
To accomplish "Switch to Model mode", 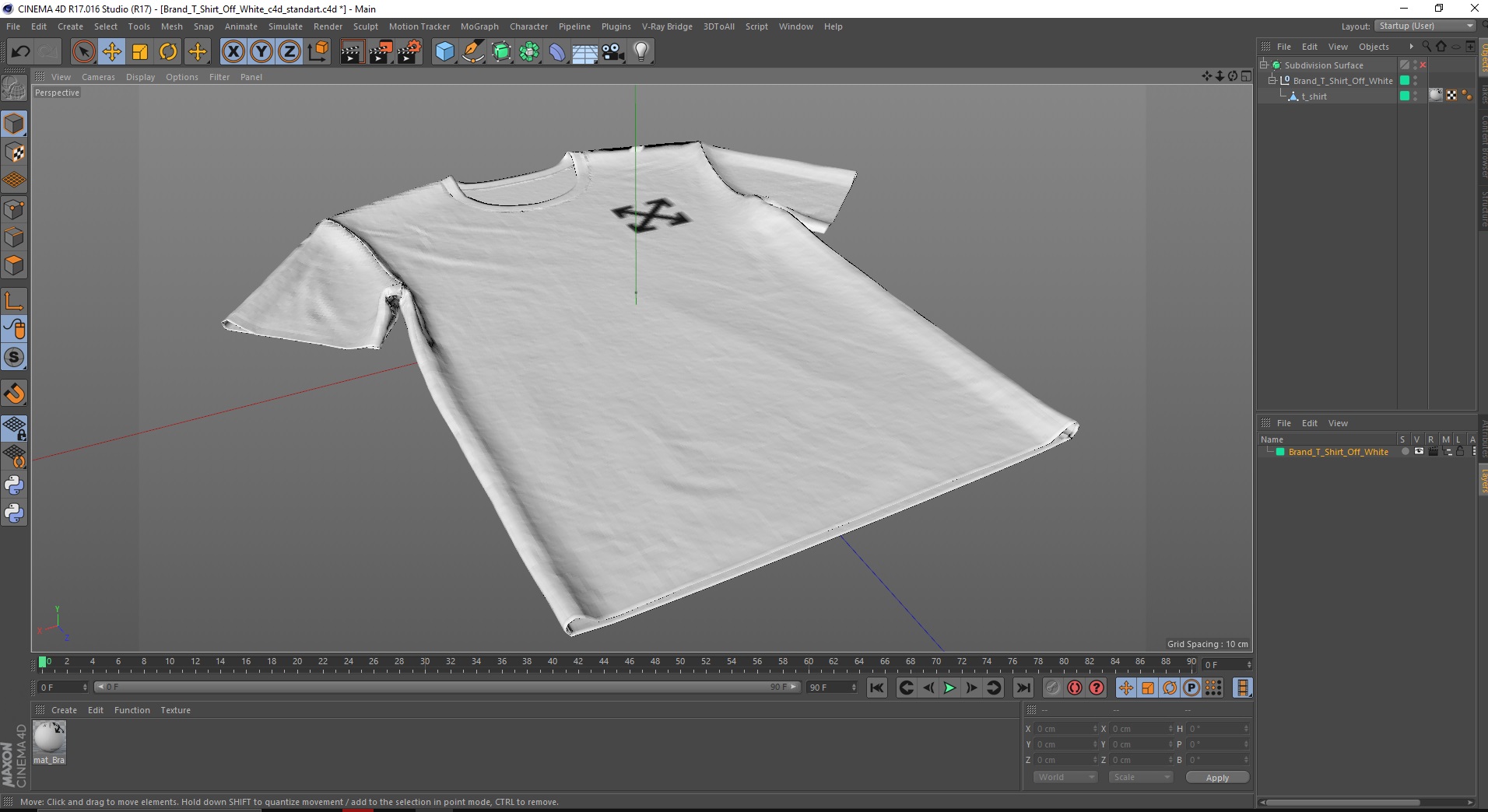I will [14, 124].
